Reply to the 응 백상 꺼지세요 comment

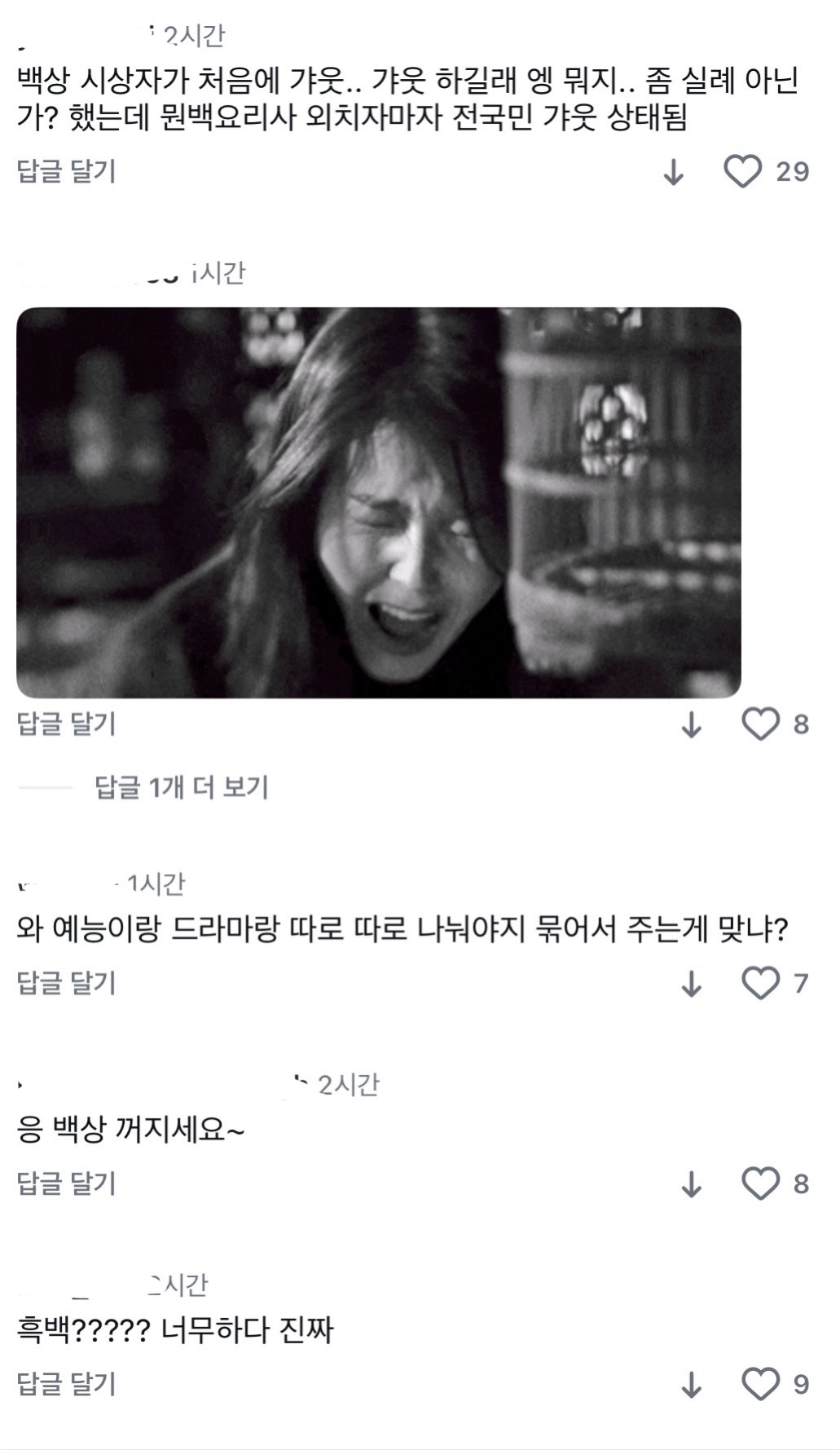(x=67, y=1183)
